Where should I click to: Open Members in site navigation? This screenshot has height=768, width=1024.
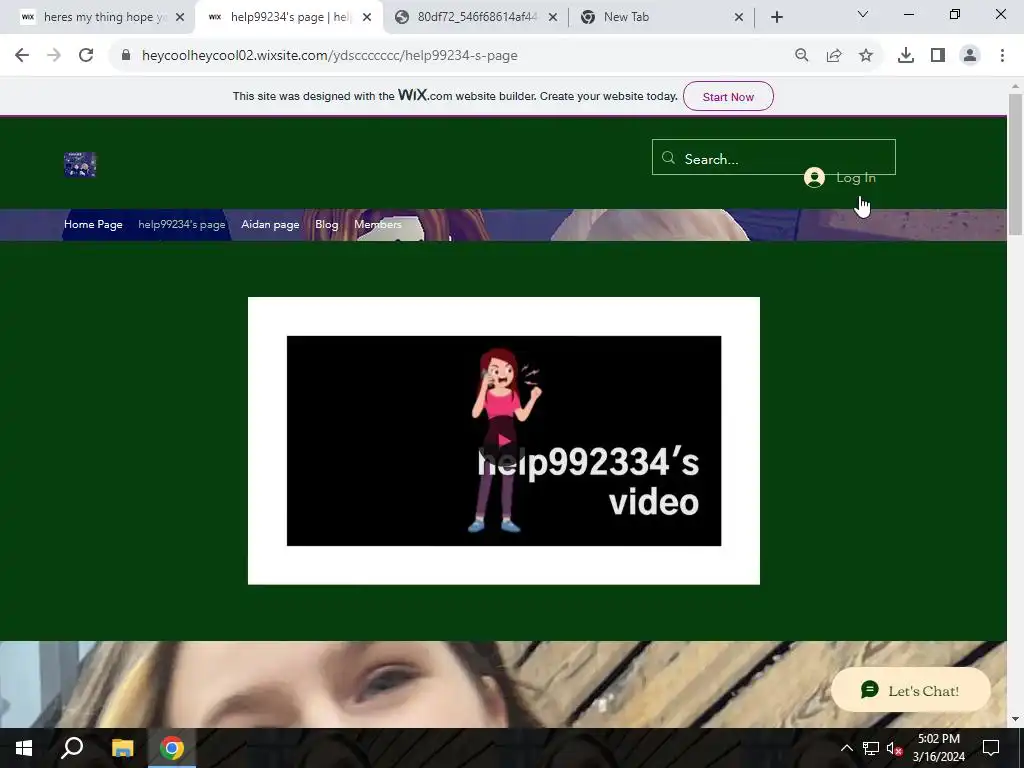pyautogui.click(x=377, y=225)
